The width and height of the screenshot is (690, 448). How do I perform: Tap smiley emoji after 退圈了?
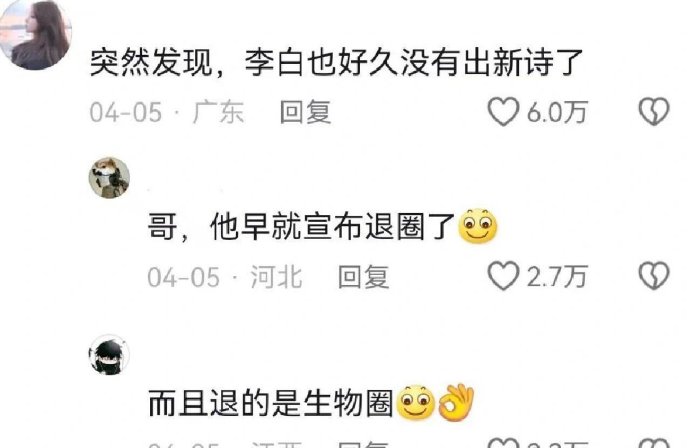pos(477,226)
